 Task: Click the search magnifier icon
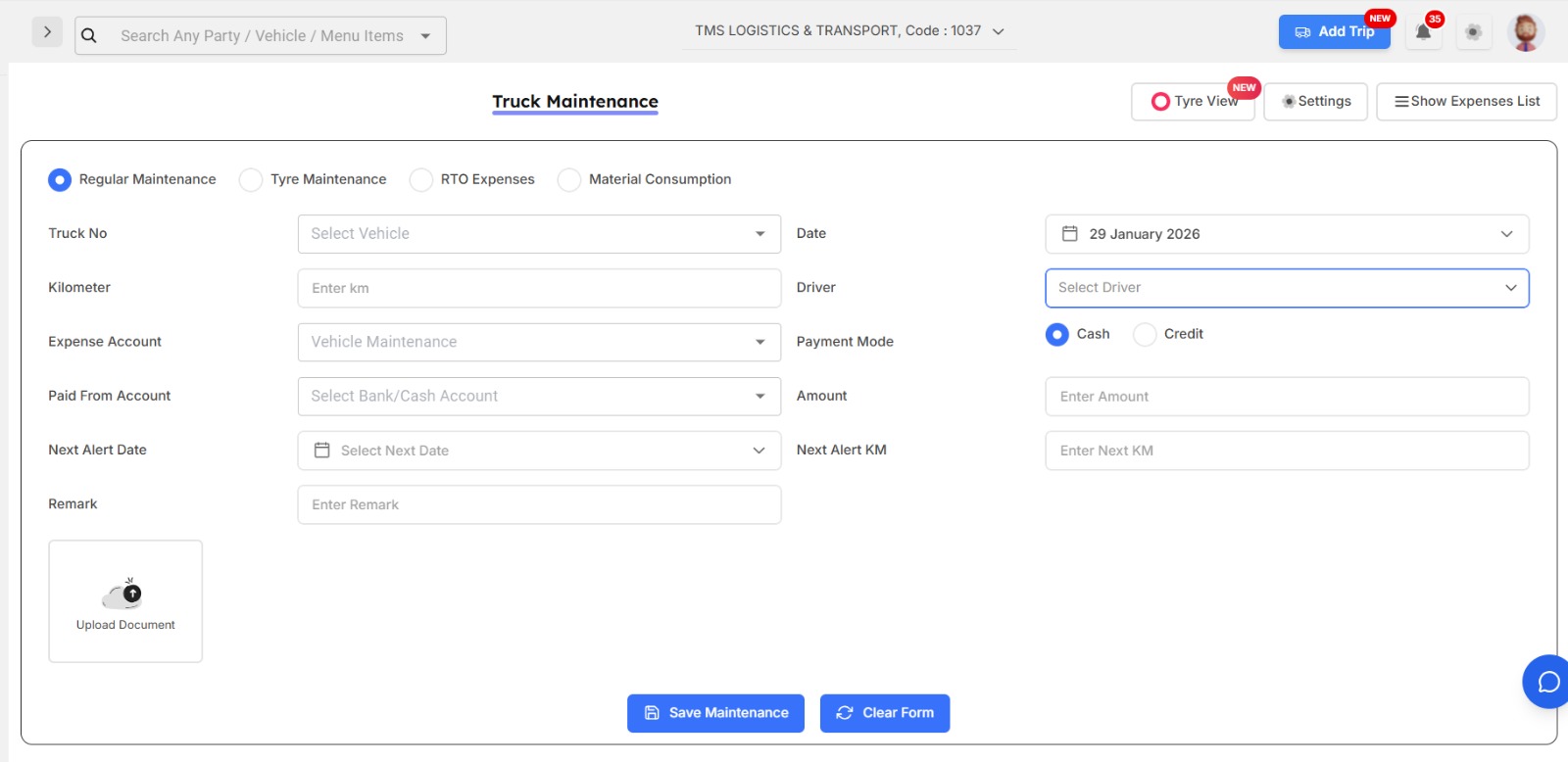click(x=89, y=36)
